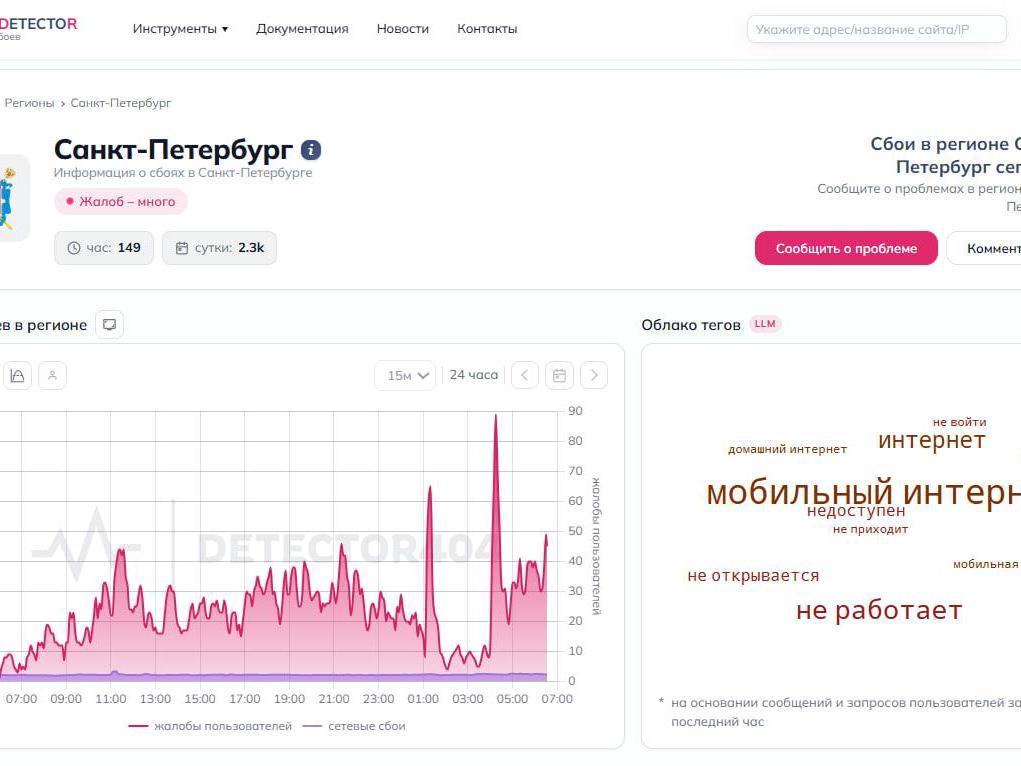The height and width of the screenshot is (766, 1021).
Task: Click the info icon beside Санкт-Петербург
Action: point(311,150)
